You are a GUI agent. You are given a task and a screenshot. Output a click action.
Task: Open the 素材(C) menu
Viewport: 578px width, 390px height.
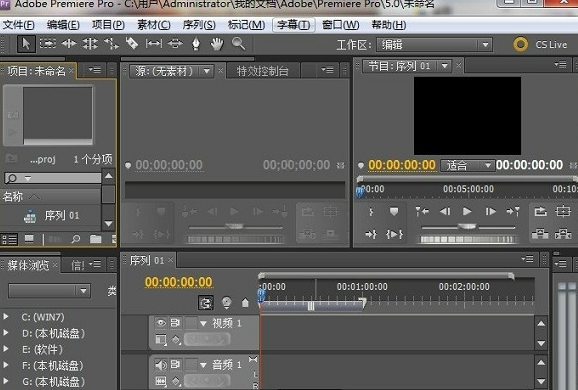pos(154,25)
